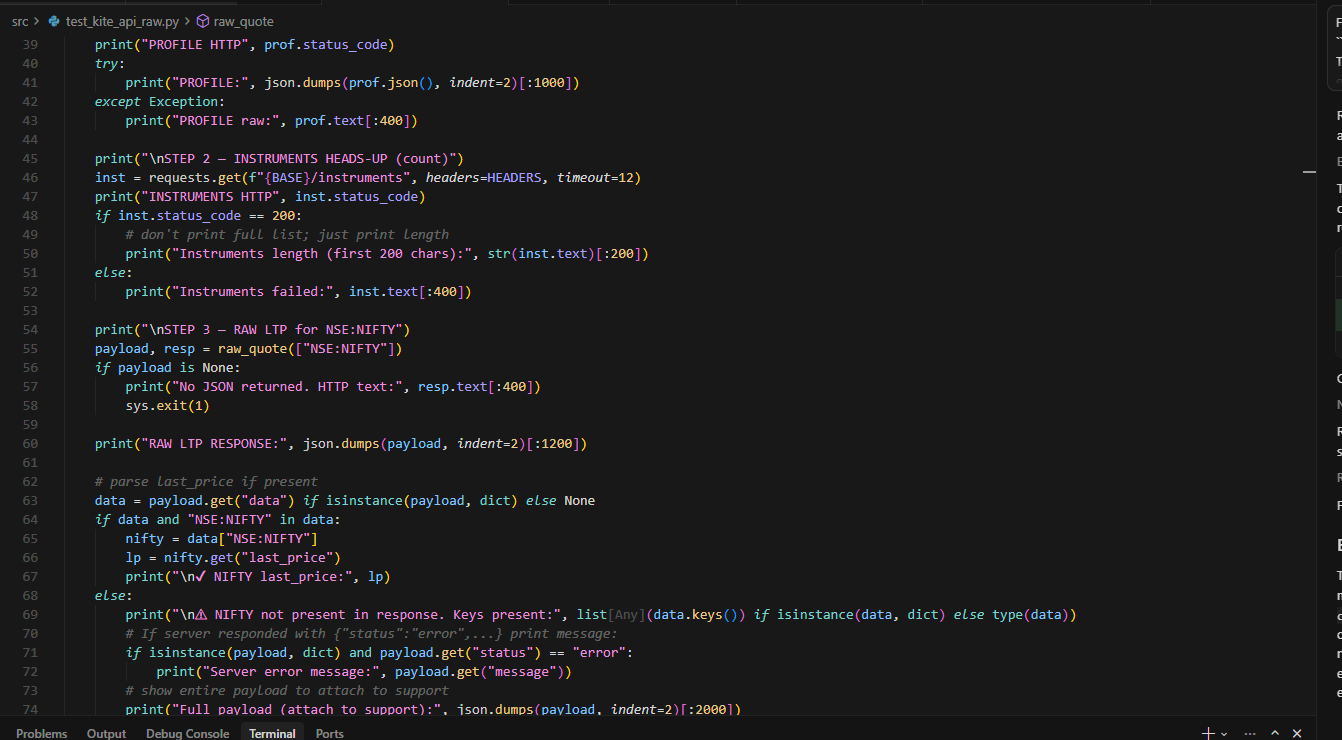The height and width of the screenshot is (740, 1342).
Task: Open the Debug Console tab
Action: [188, 733]
